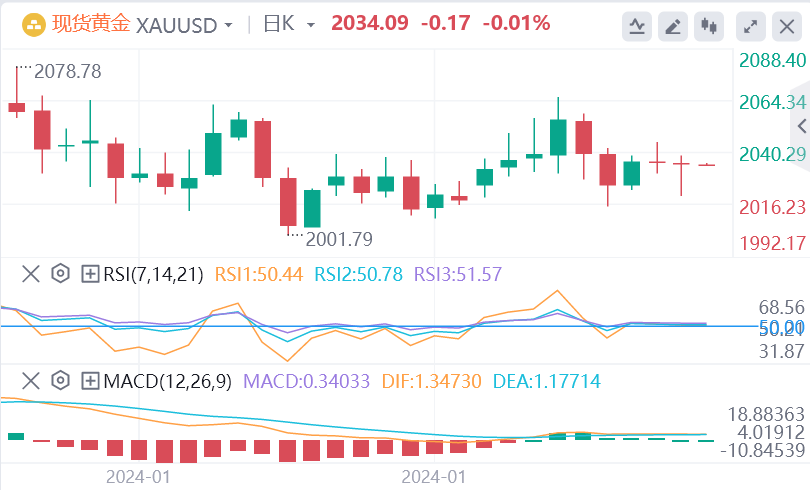This screenshot has width=810, height=490.
Task: Click the RSI1:50.44 value
Action: click(x=258, y=274)
